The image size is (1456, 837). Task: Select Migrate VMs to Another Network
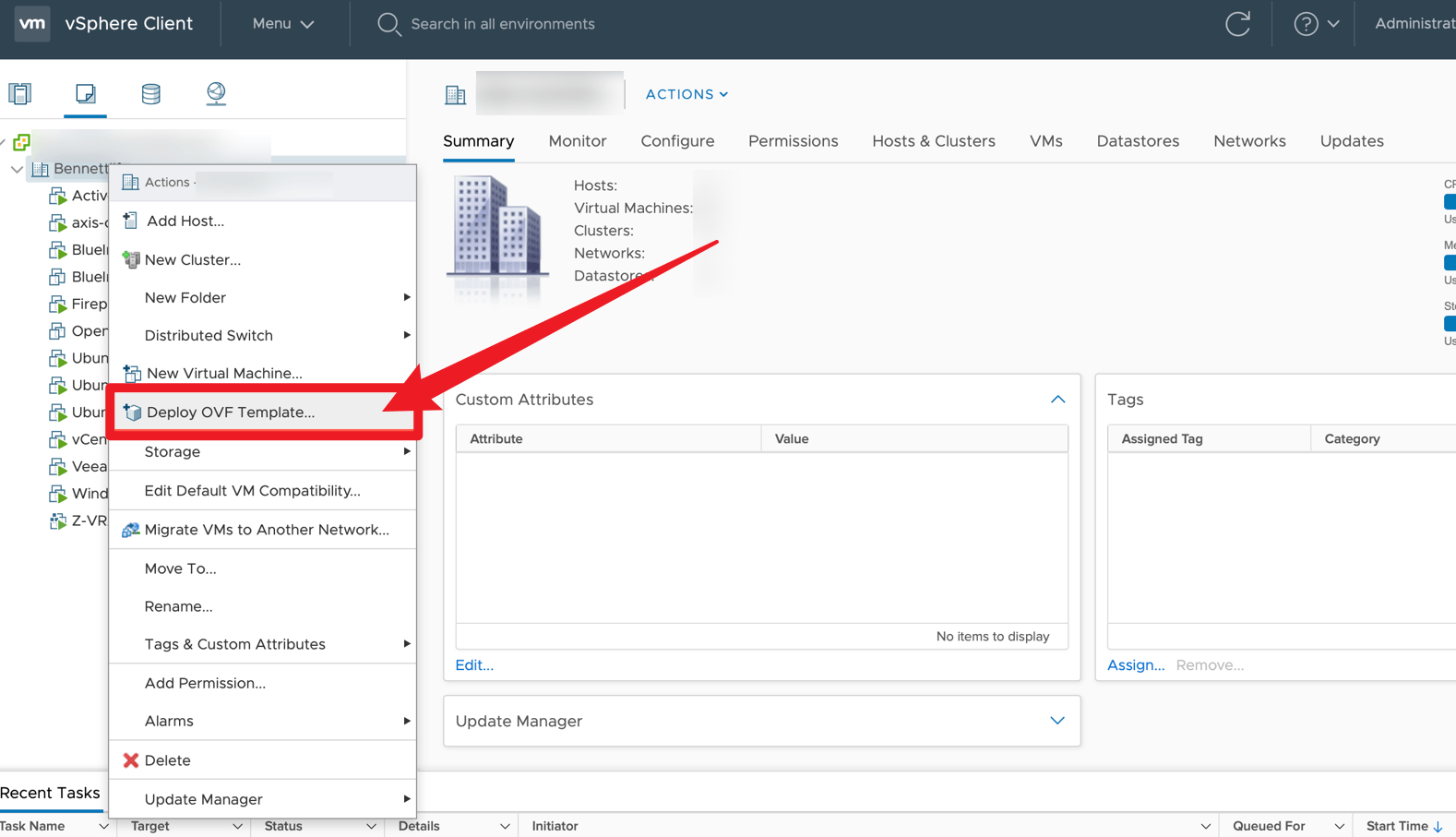point(263,530)
